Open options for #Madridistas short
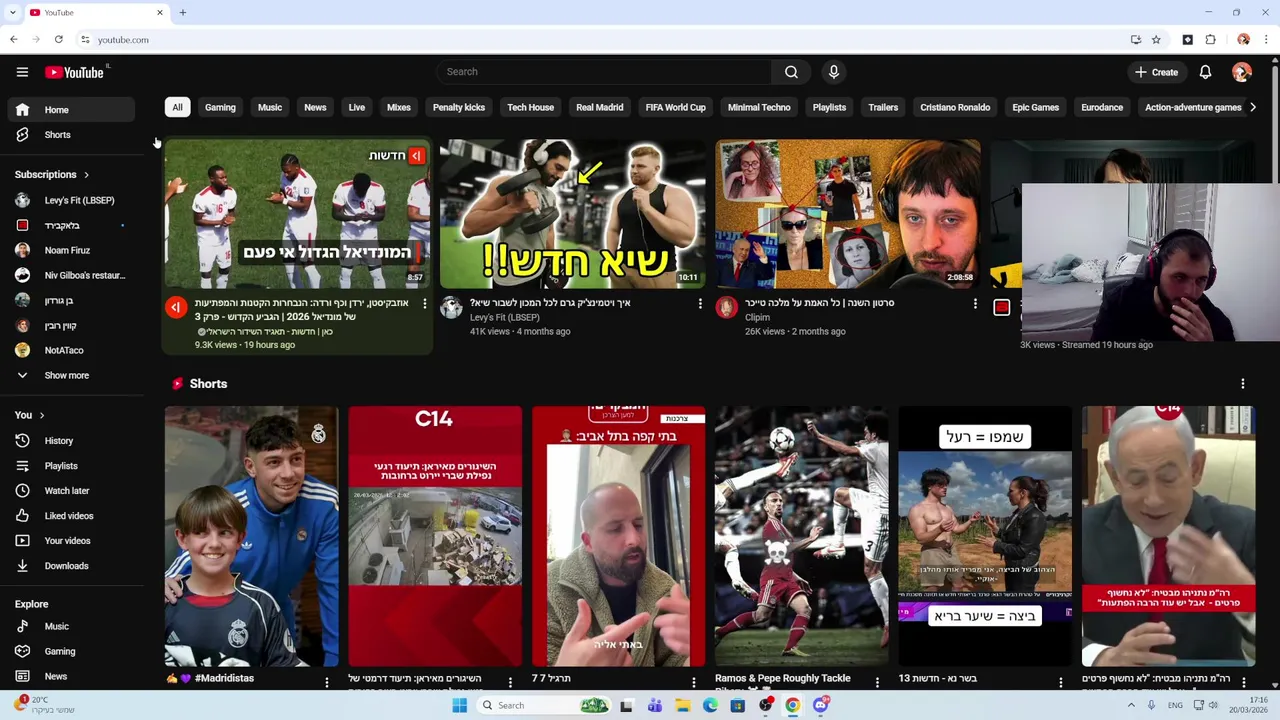Screen dimensions: 1280x720 click(327, 682)
